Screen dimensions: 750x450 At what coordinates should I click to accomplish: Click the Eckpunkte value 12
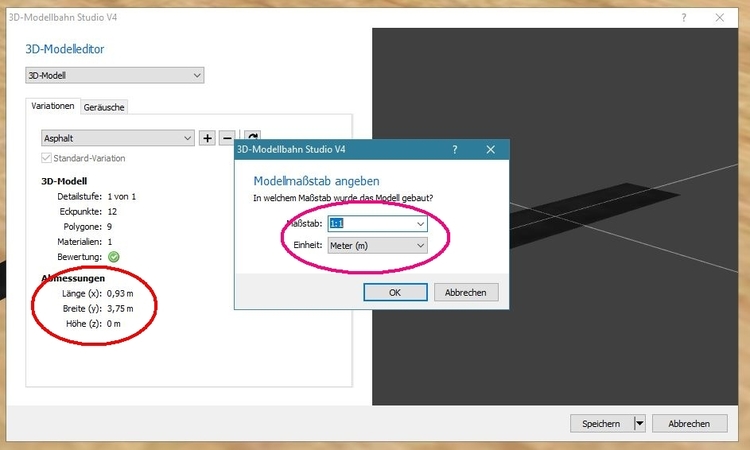tap(112, 211)
